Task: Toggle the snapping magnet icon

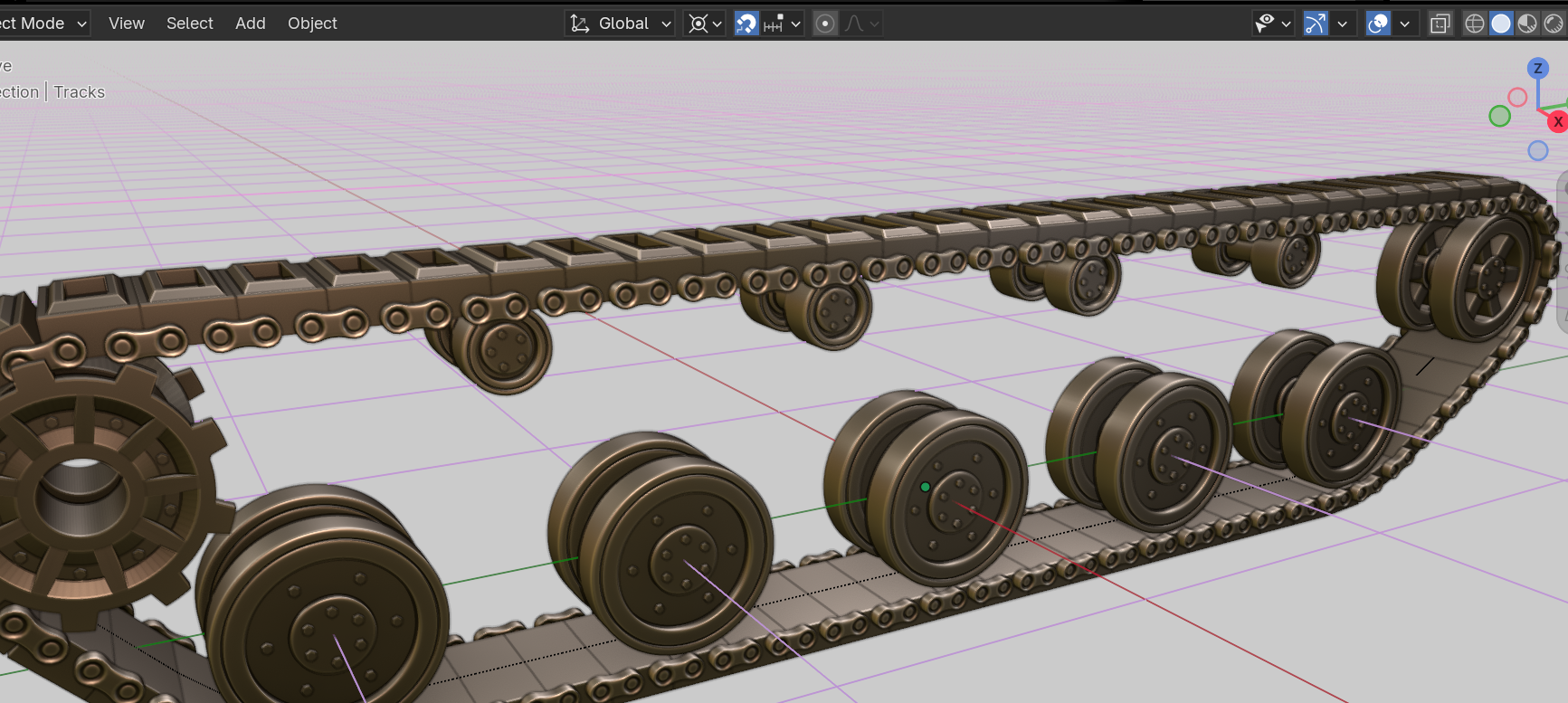Action: coord(746,24)
